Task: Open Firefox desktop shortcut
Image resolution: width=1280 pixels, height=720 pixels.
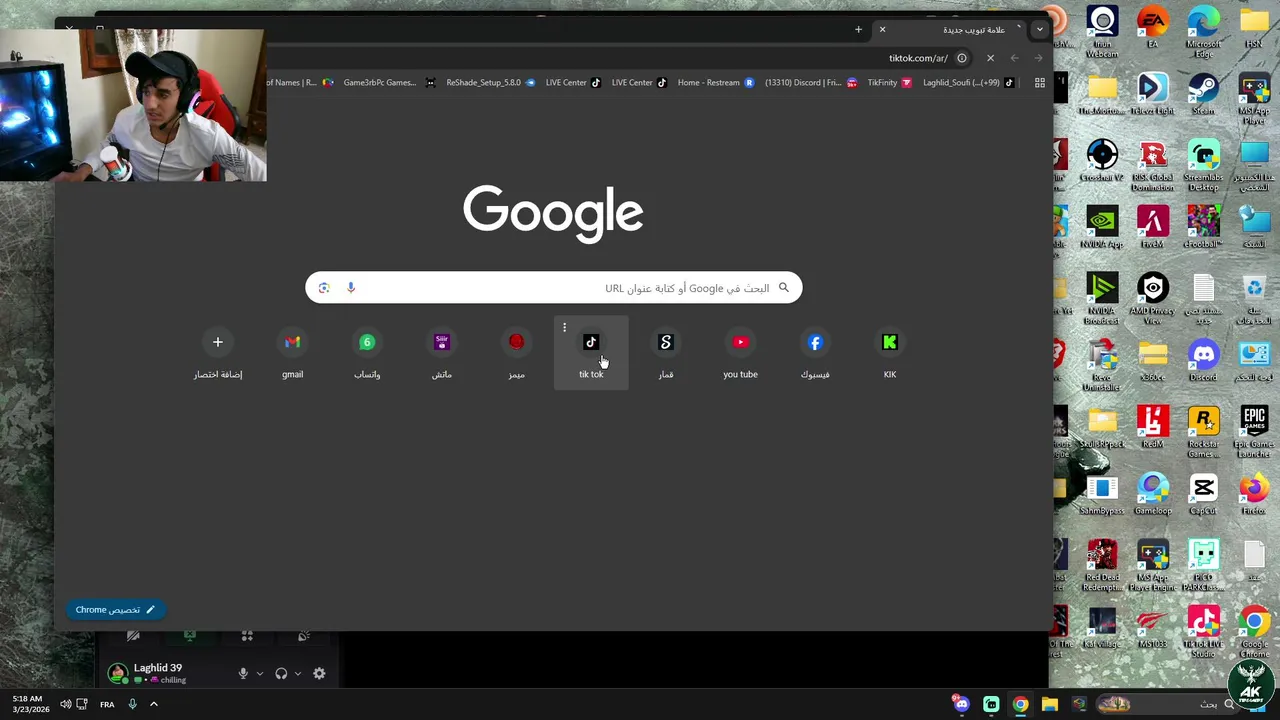Action: [x=1254, y=495]
